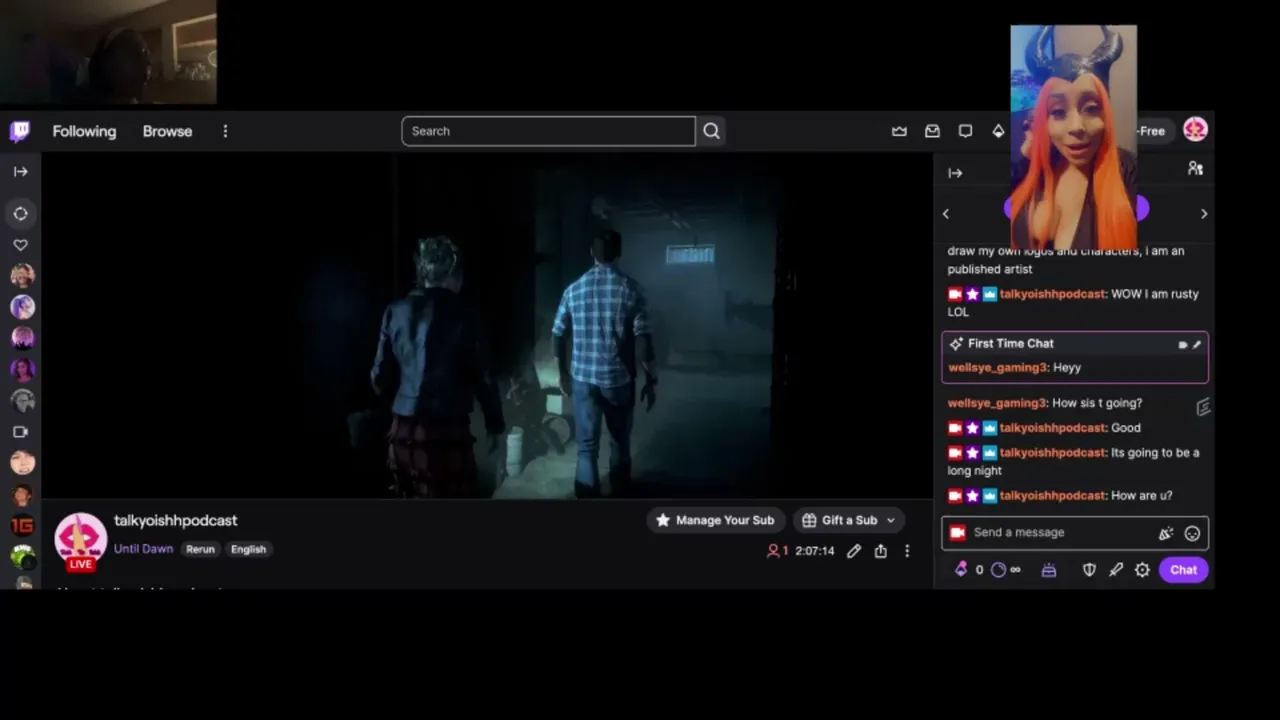This screenshot has width=1280, height=720.
Task: Open the Until Dawn game category link
Action: pyautogui.click(x=143, y=549)
